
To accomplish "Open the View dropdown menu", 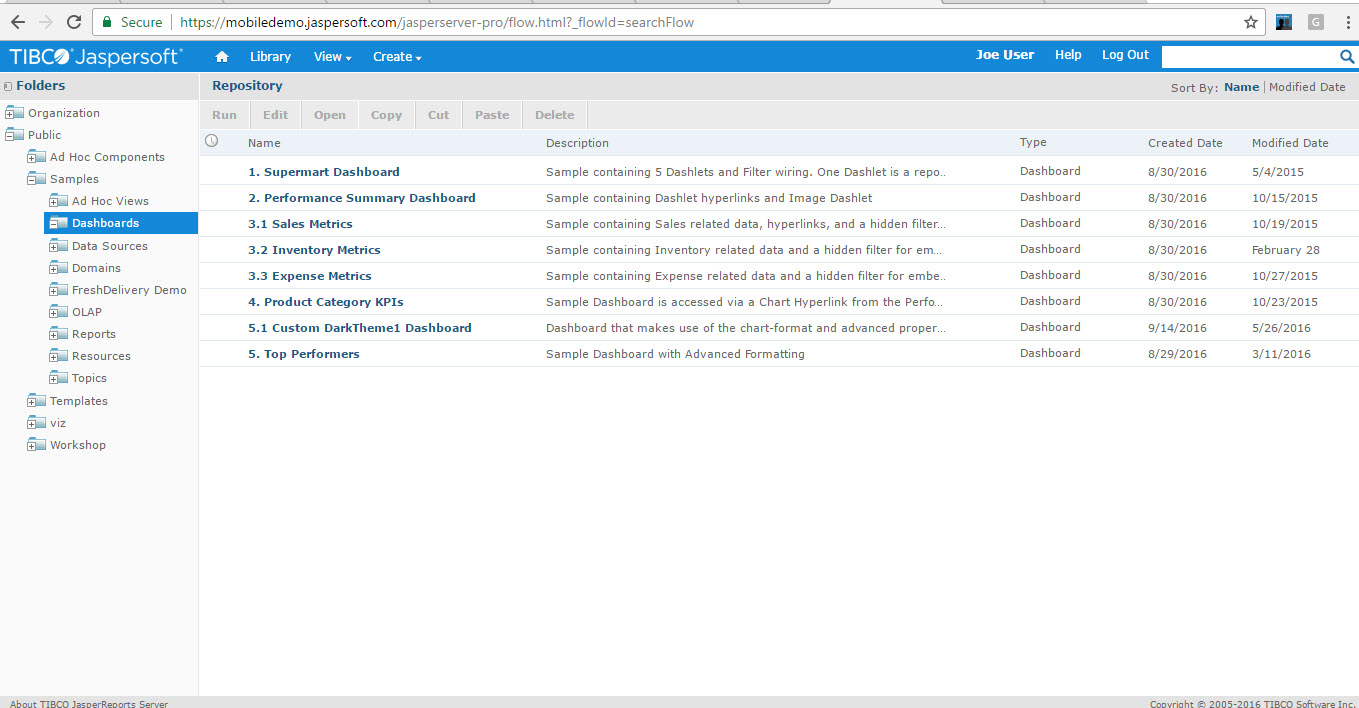I will point(332,57).
